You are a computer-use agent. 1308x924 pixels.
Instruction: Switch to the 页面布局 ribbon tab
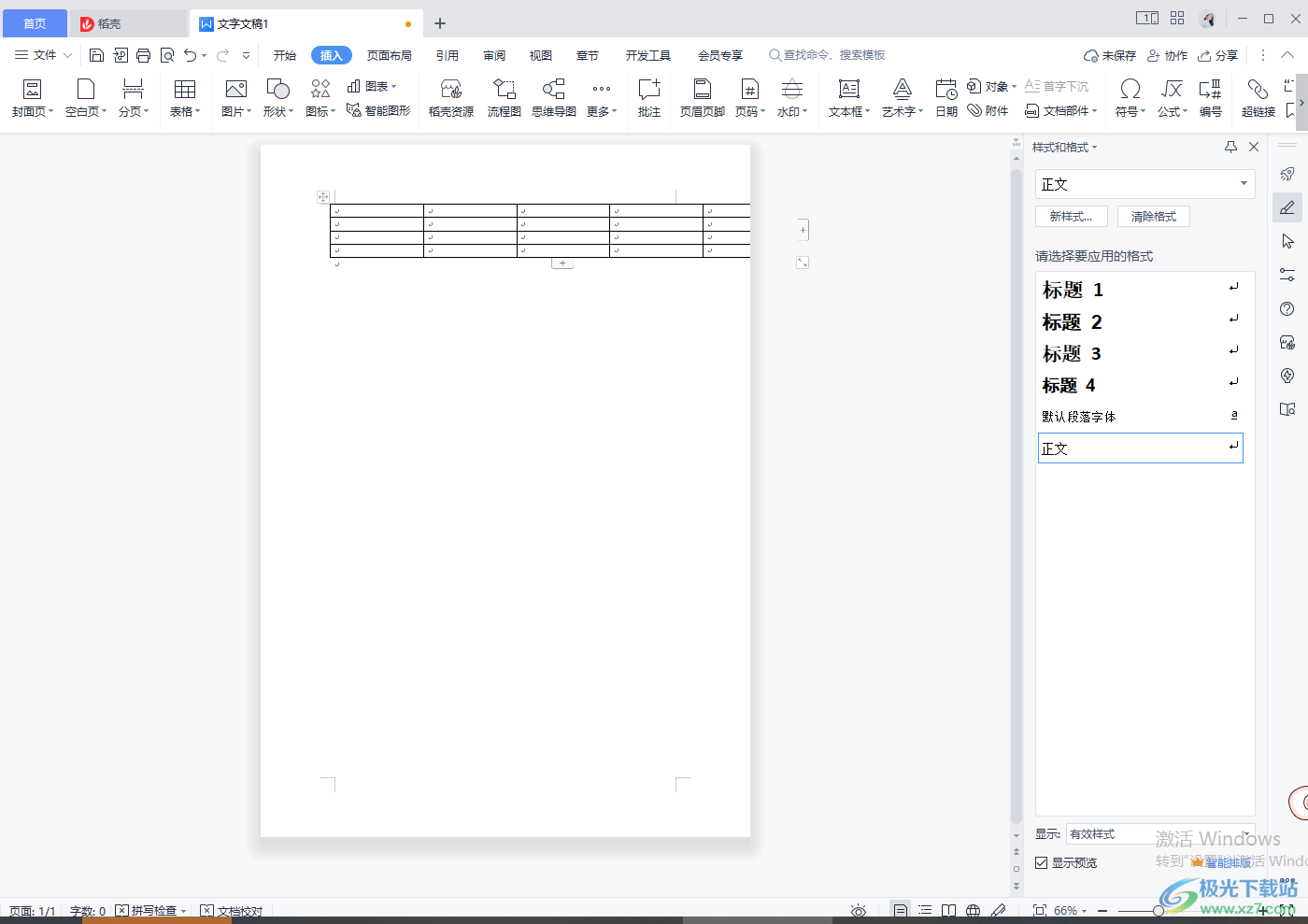click(x=390, y=55)
